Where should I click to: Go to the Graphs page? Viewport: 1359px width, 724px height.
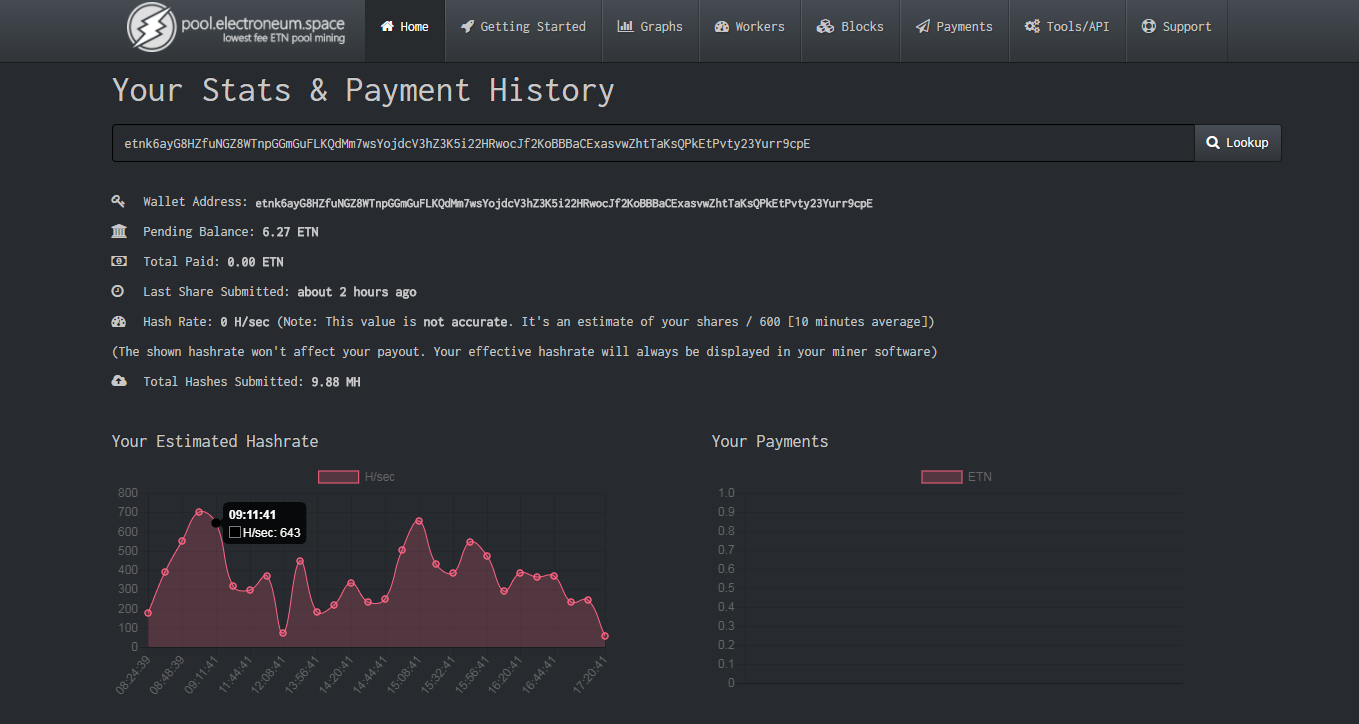pos(650,27)
